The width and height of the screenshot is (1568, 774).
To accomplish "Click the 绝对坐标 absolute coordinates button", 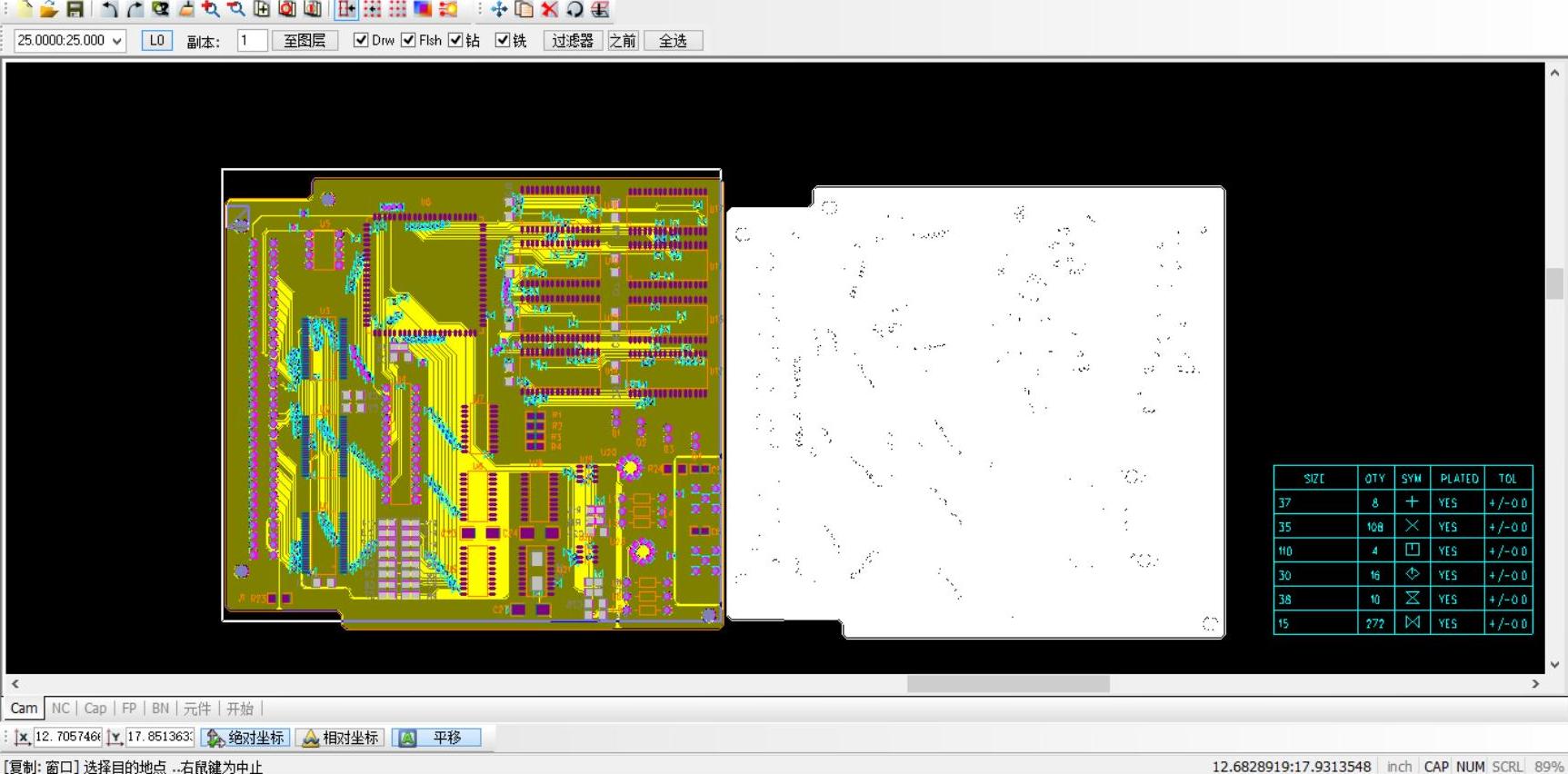I will (246, 738).
